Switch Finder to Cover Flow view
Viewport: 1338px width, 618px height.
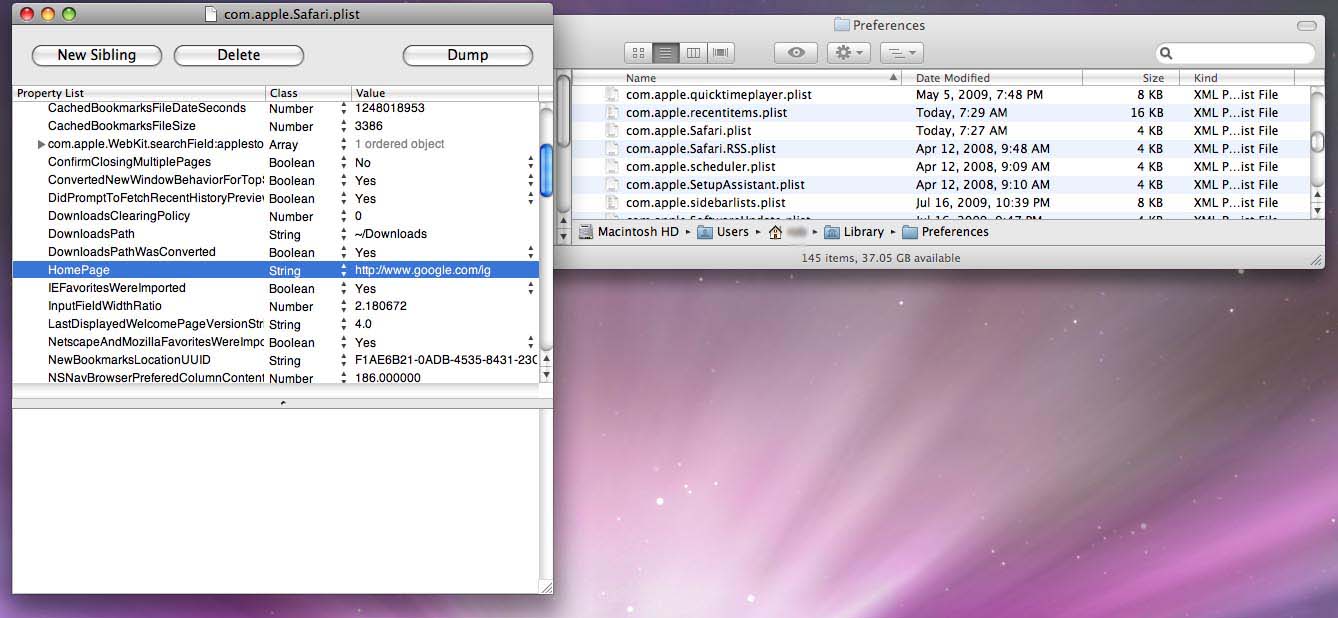point(721,53)
